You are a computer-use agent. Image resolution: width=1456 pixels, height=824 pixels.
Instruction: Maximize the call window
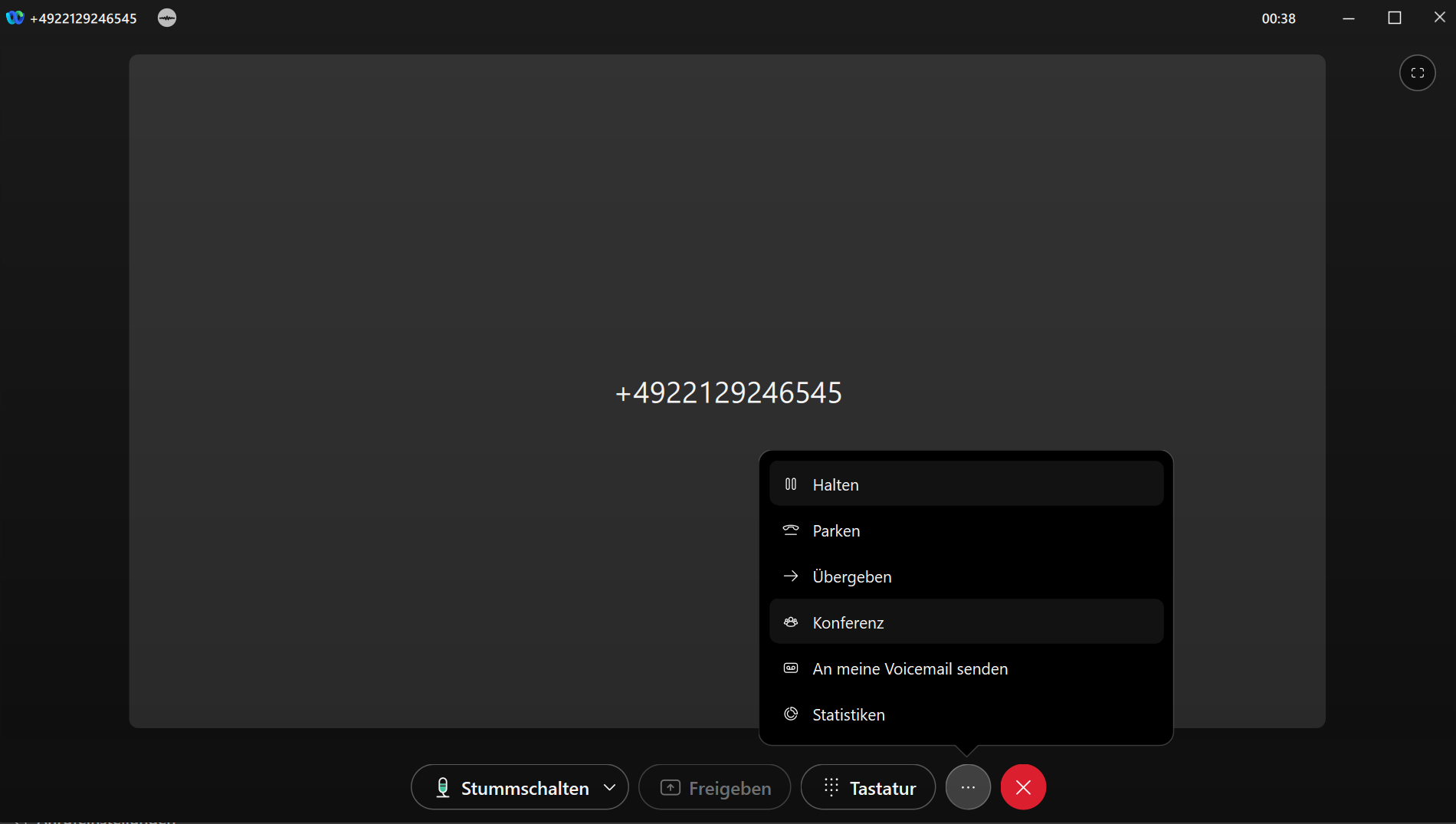[1394, 18]
